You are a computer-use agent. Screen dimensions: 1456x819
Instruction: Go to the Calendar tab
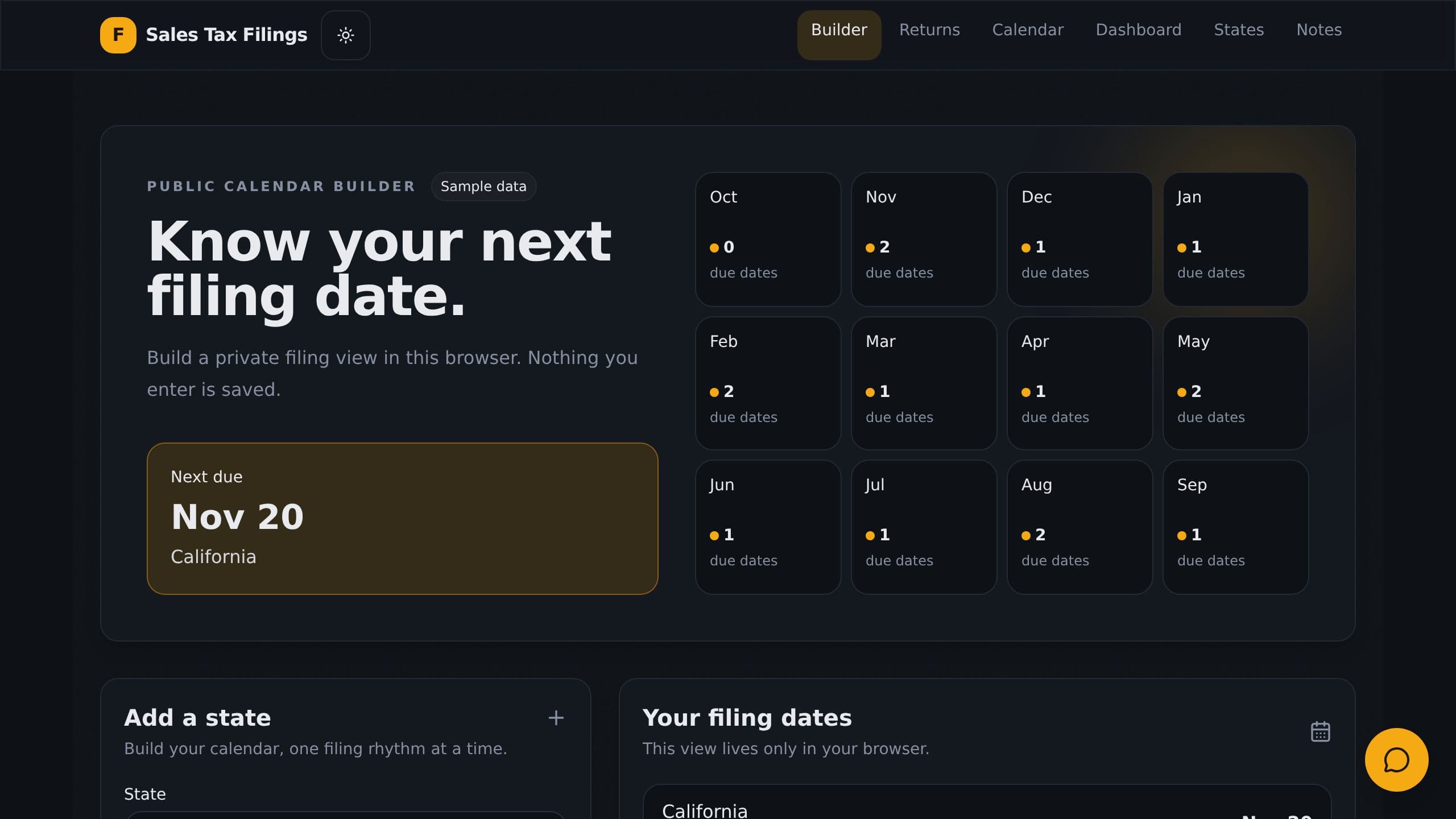[x=1028, y=30]
